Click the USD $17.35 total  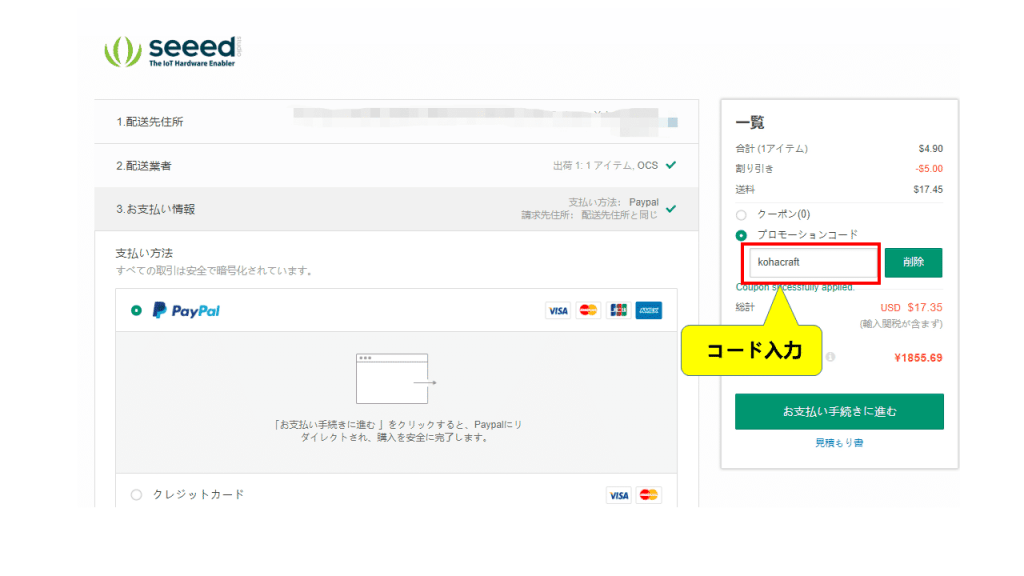pyautogui.click(x=911, y=307)
